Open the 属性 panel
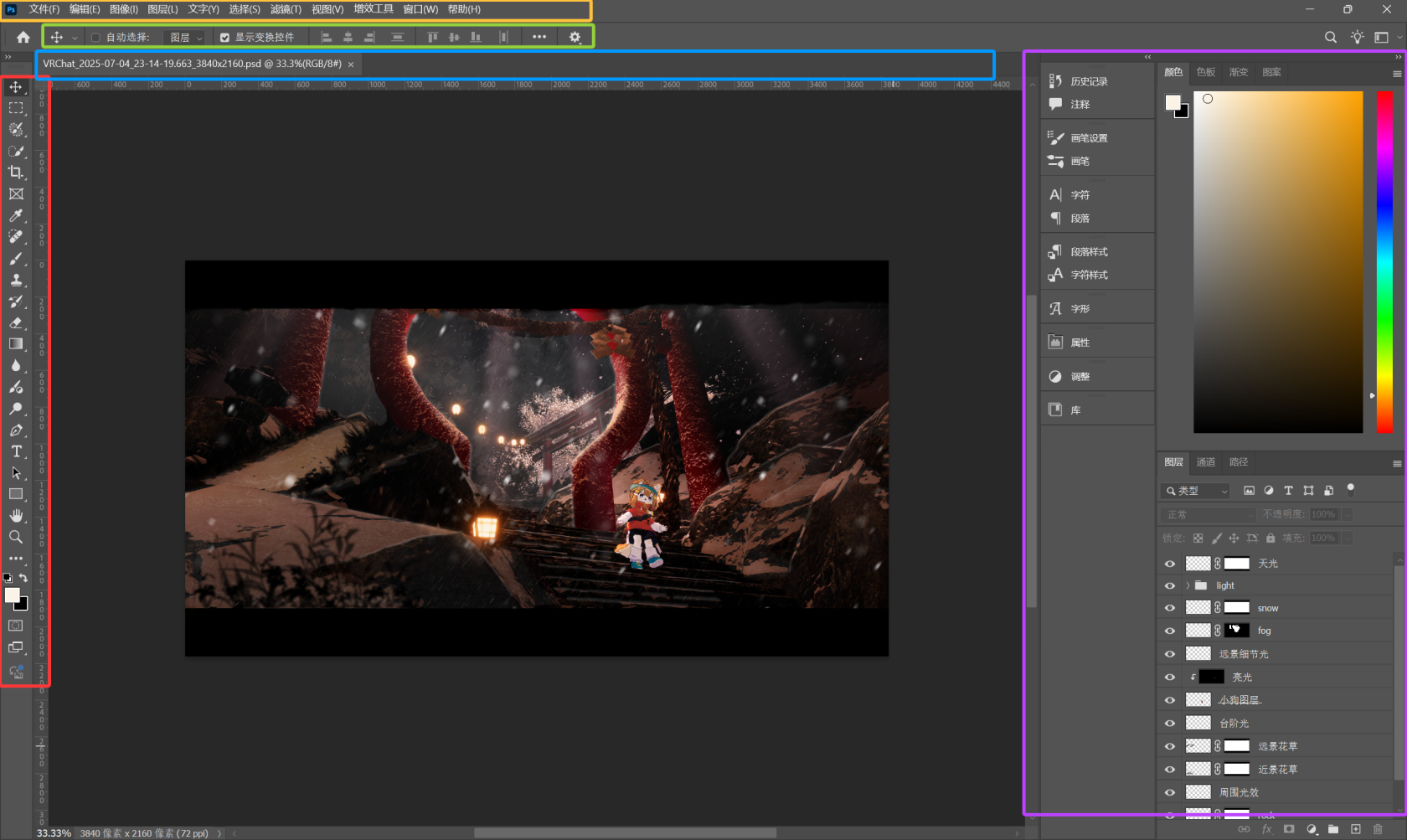This screenshot has height=840, width=1407. click(x=1080, y=343)
